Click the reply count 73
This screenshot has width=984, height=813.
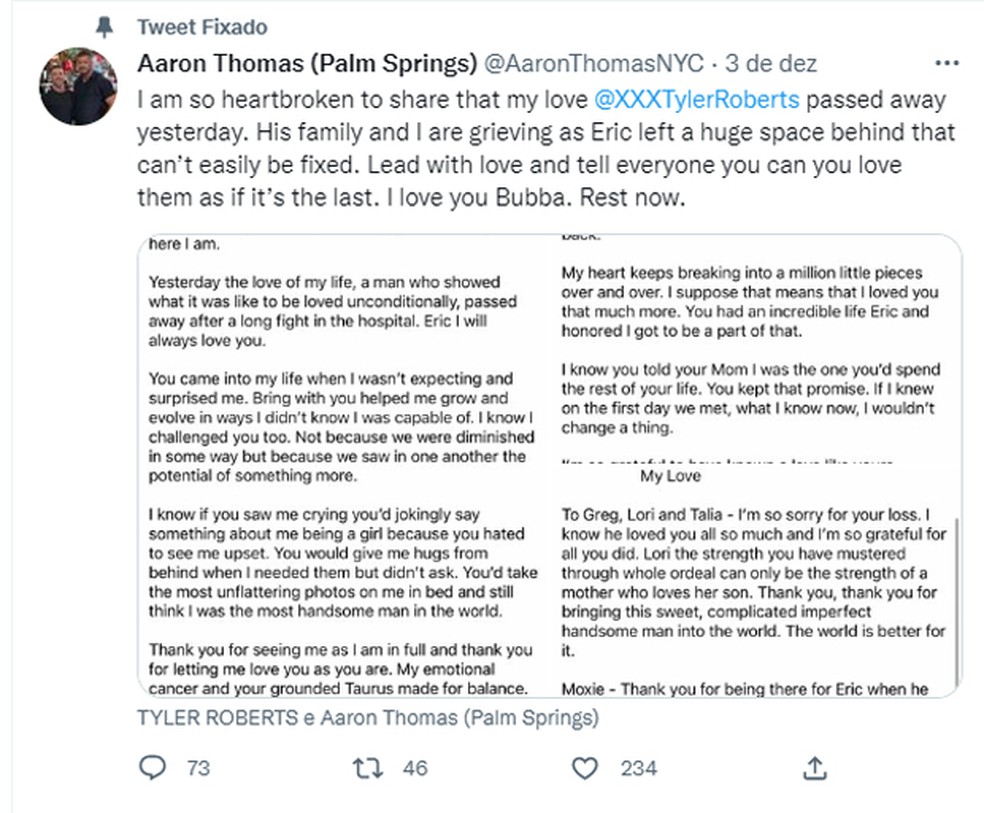point(198,767)
